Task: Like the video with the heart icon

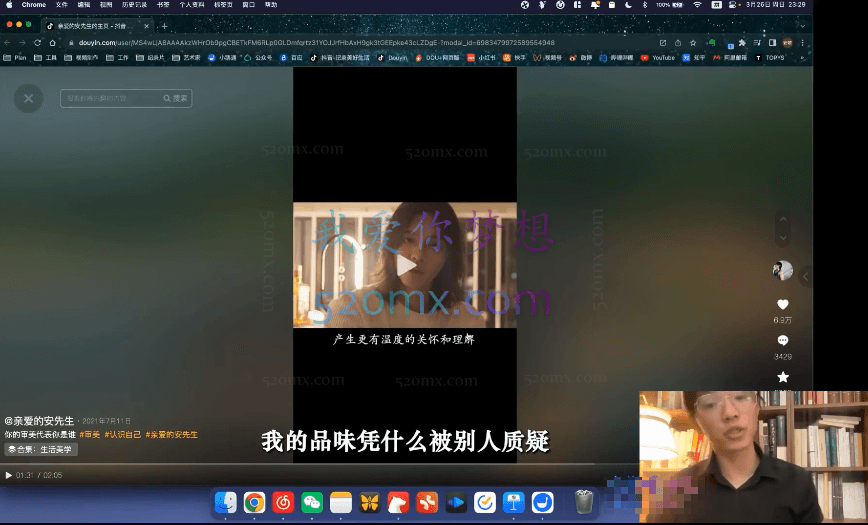Action: [783, 304]
